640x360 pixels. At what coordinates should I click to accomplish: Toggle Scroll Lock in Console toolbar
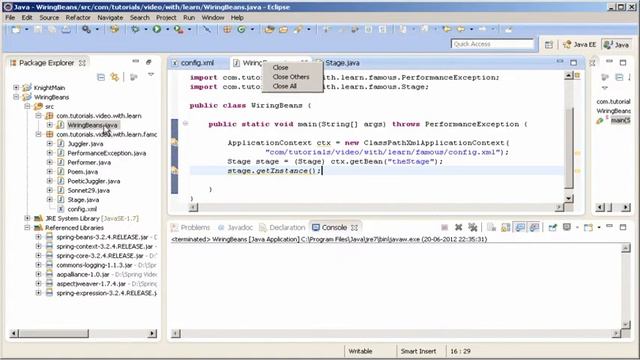506,227
